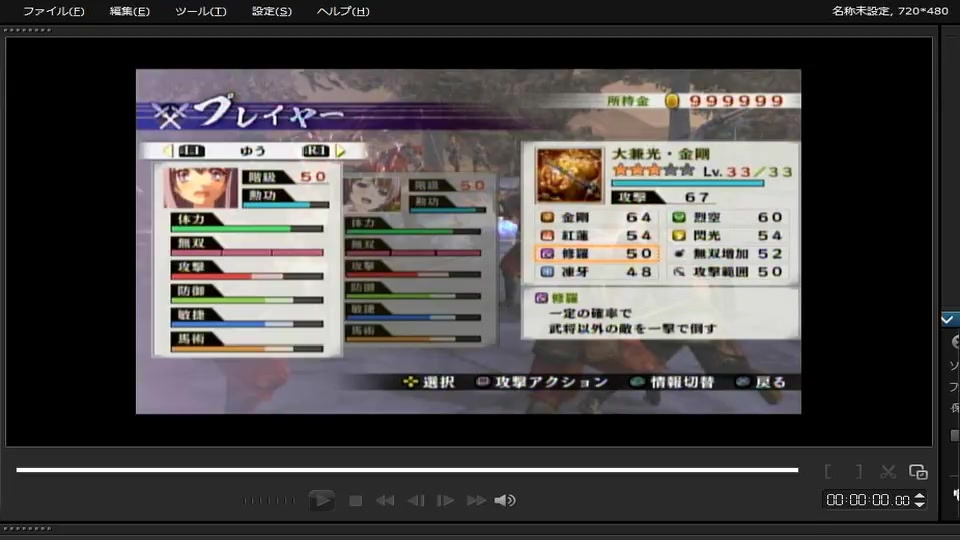The width and height of the screenshot is (960, 540).
Task: Stop playback with the square Stop button
Action: [355, 501]
